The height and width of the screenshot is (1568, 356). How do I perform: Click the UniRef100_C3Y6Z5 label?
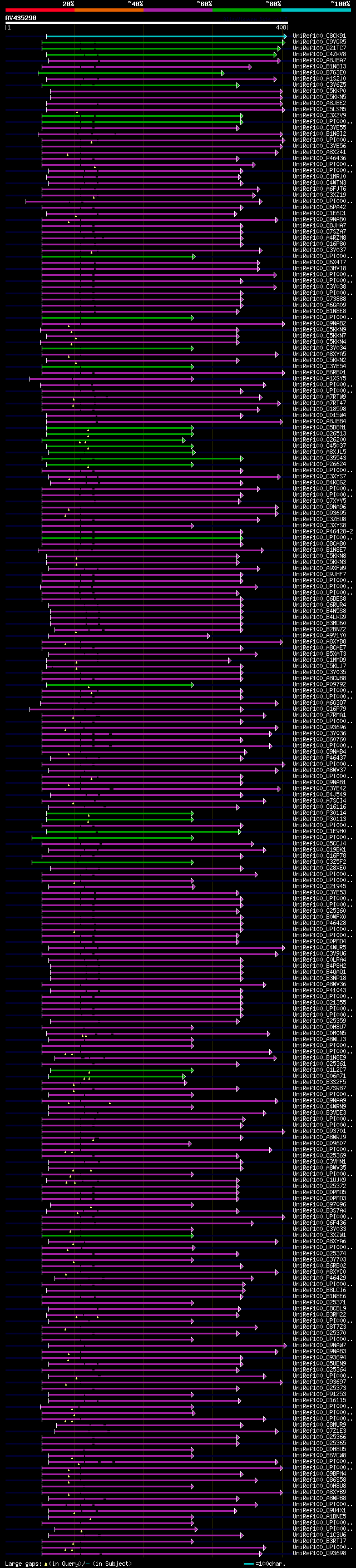pyautogui.click(x=319, y=85)
